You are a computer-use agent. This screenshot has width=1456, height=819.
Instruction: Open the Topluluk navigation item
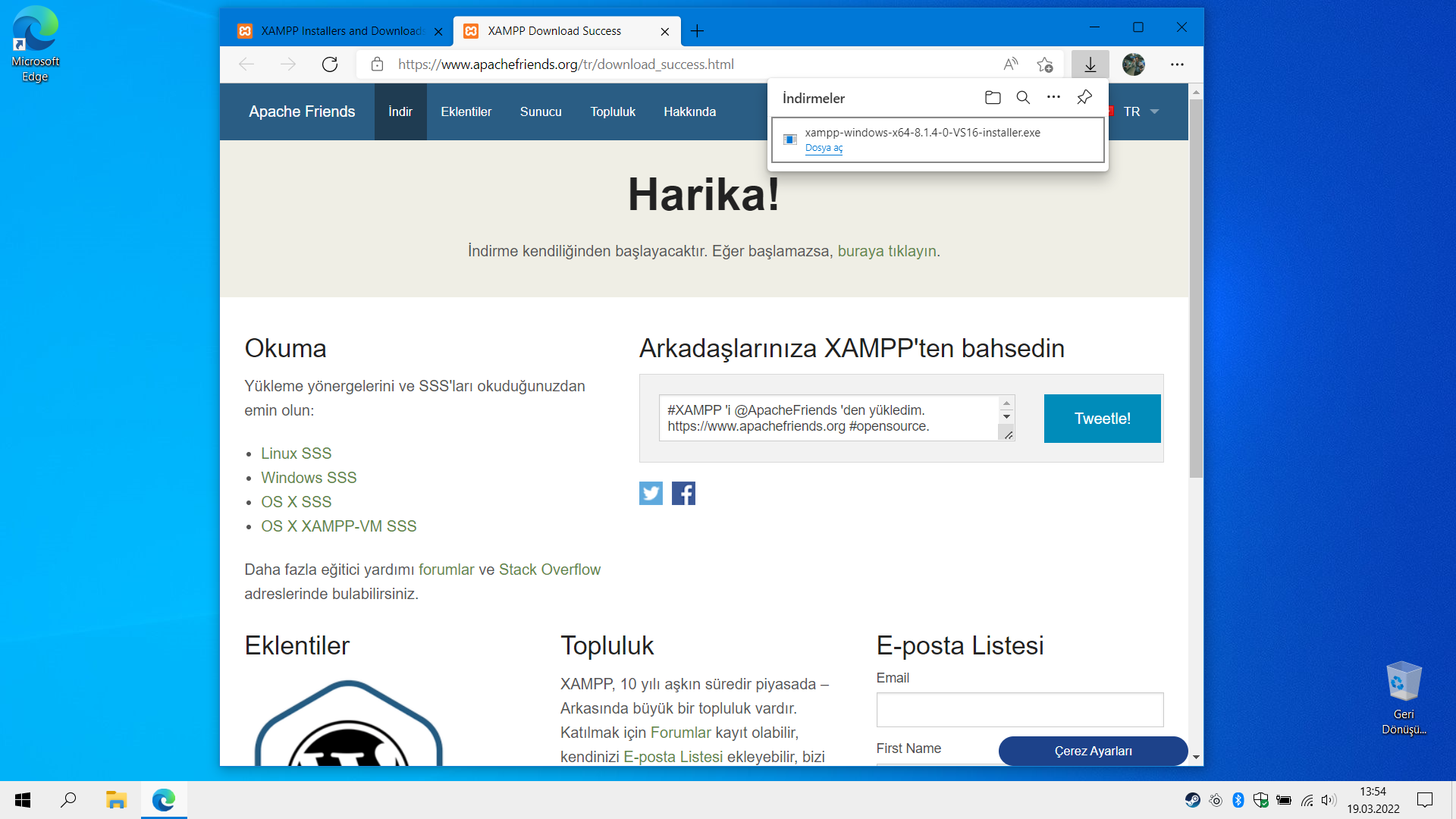(x=613, y=111)
